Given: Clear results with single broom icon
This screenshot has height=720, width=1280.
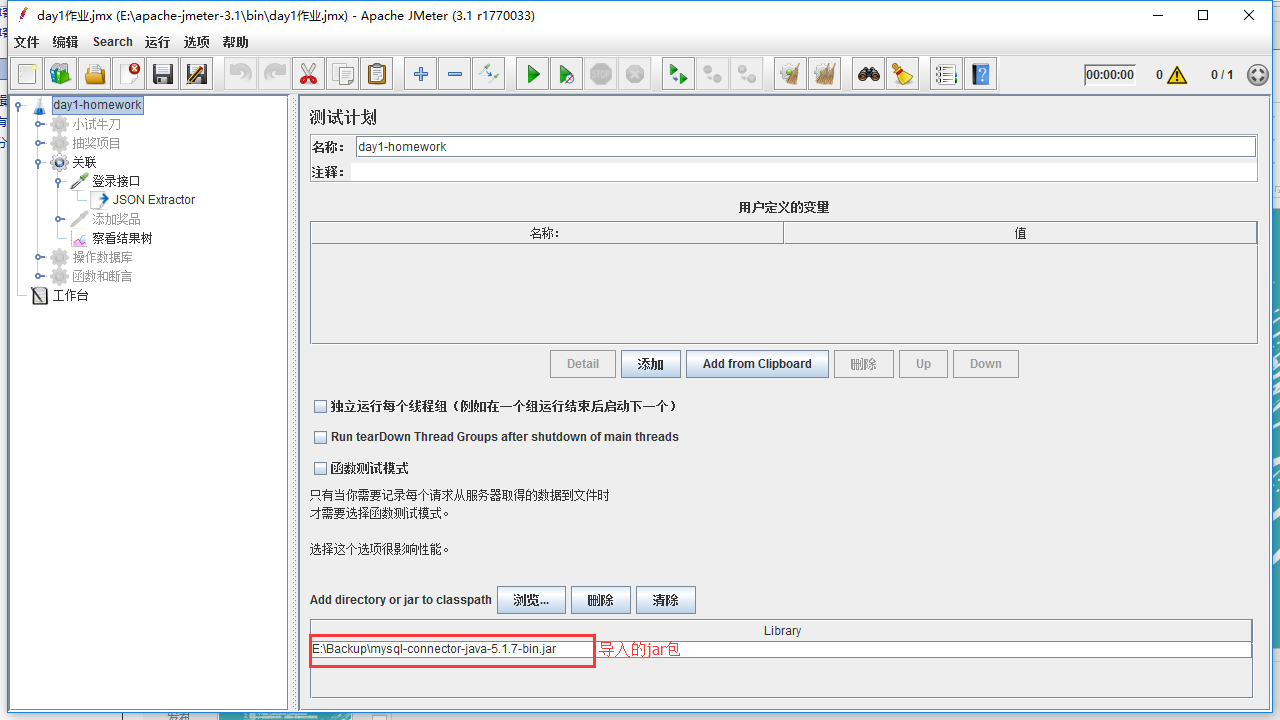Looking at the screenshot, I should pyautogui.click(x=791, y=74).
